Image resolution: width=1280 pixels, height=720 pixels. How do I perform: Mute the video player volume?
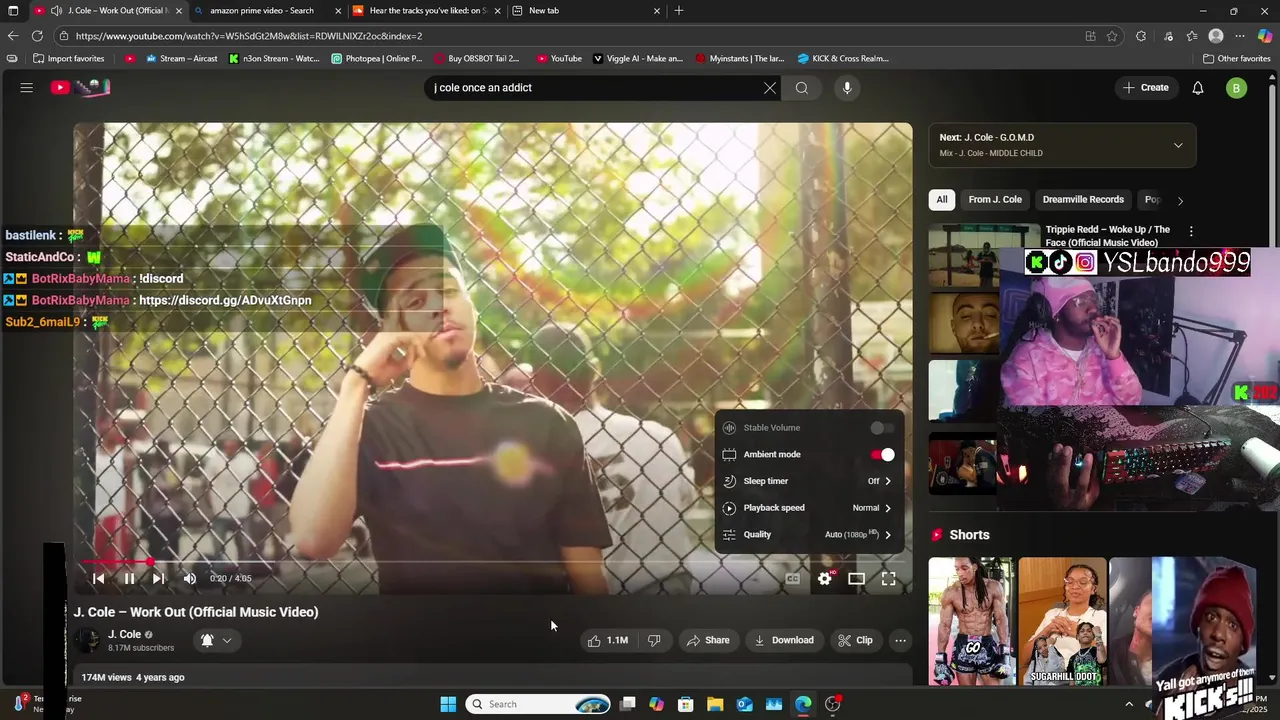coord(190,578)
